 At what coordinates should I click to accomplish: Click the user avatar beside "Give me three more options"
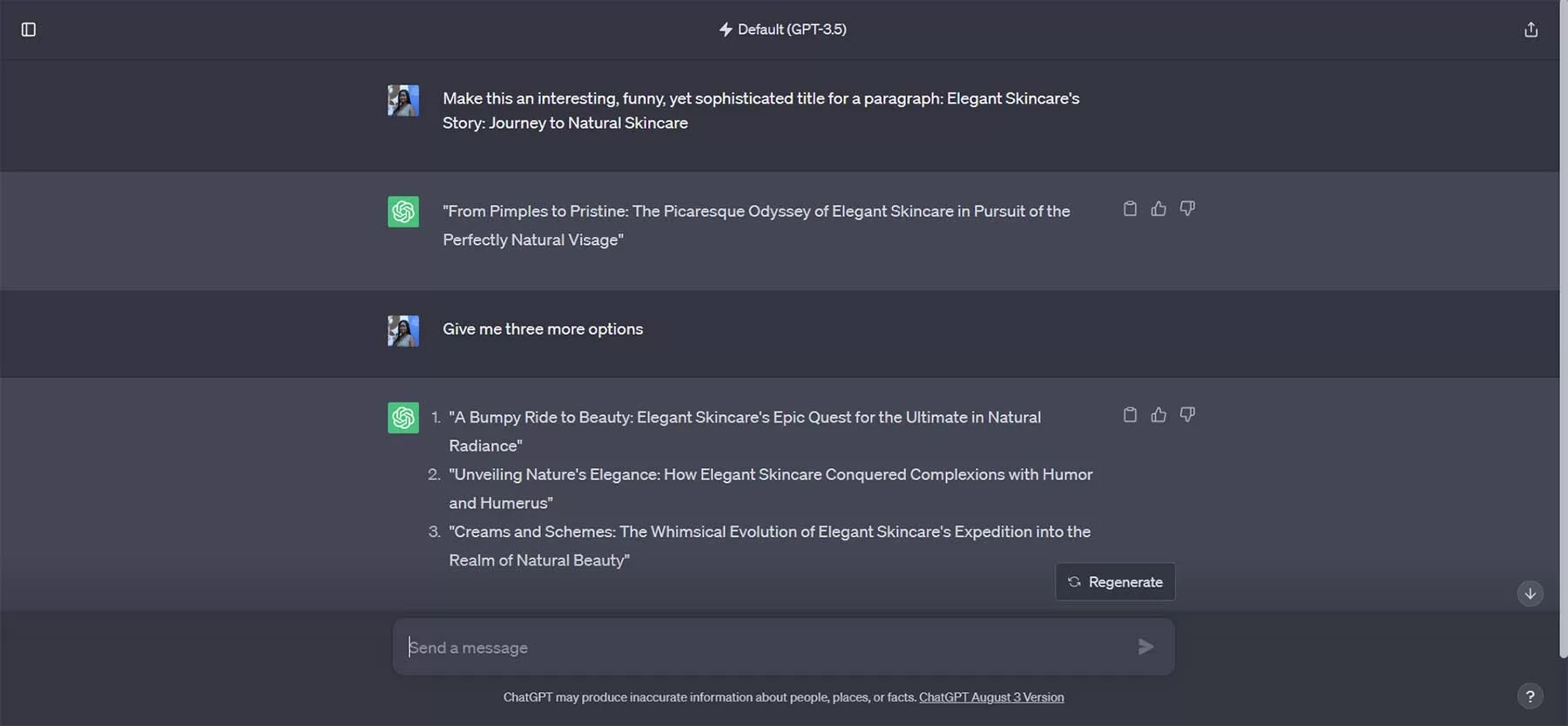403,331
